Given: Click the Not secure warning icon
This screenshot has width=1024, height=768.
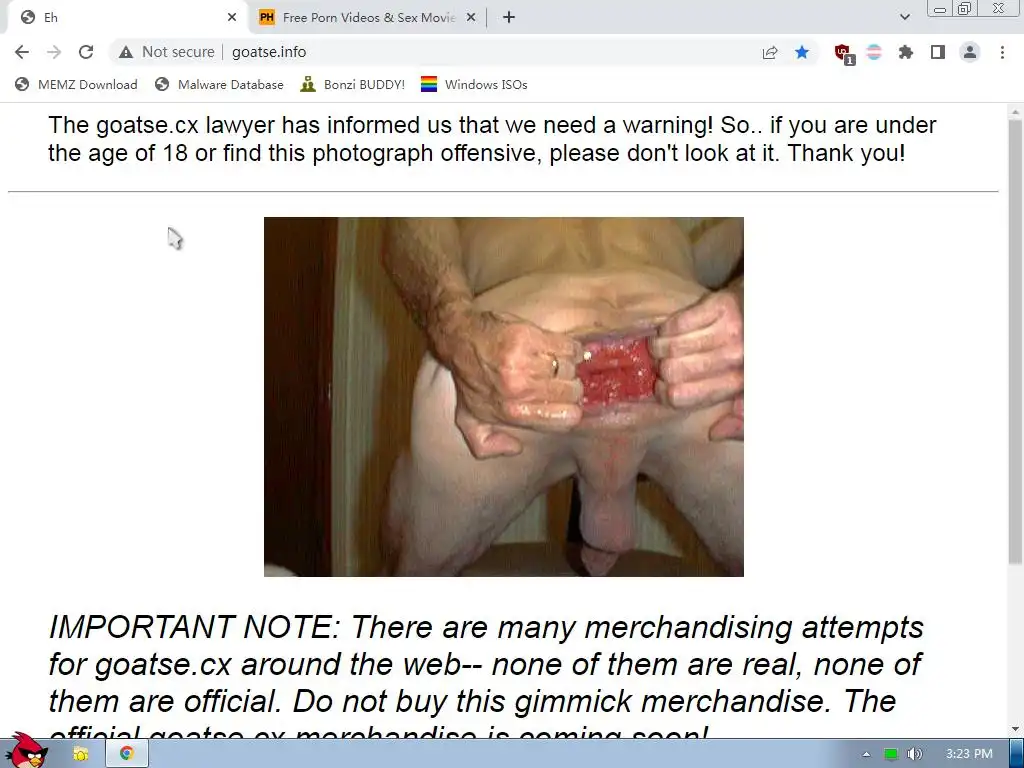Looking at the screenshot, I should 126,52.
